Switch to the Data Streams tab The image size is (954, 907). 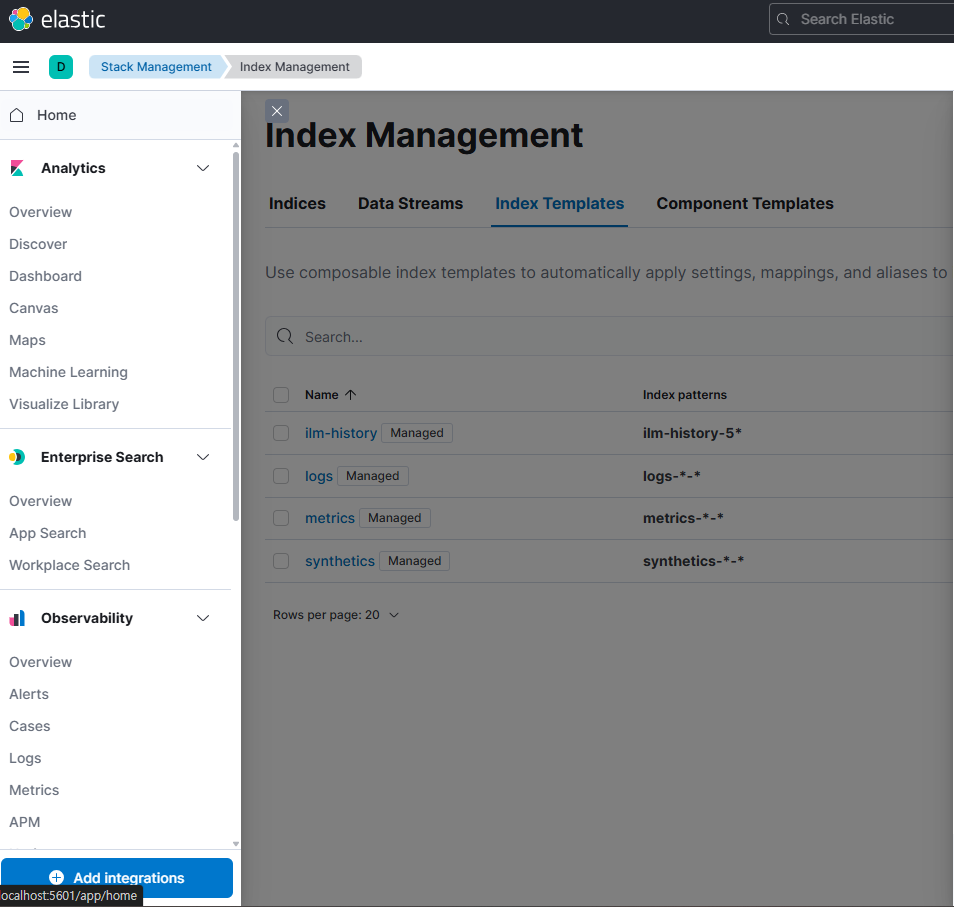pos(411,204)
